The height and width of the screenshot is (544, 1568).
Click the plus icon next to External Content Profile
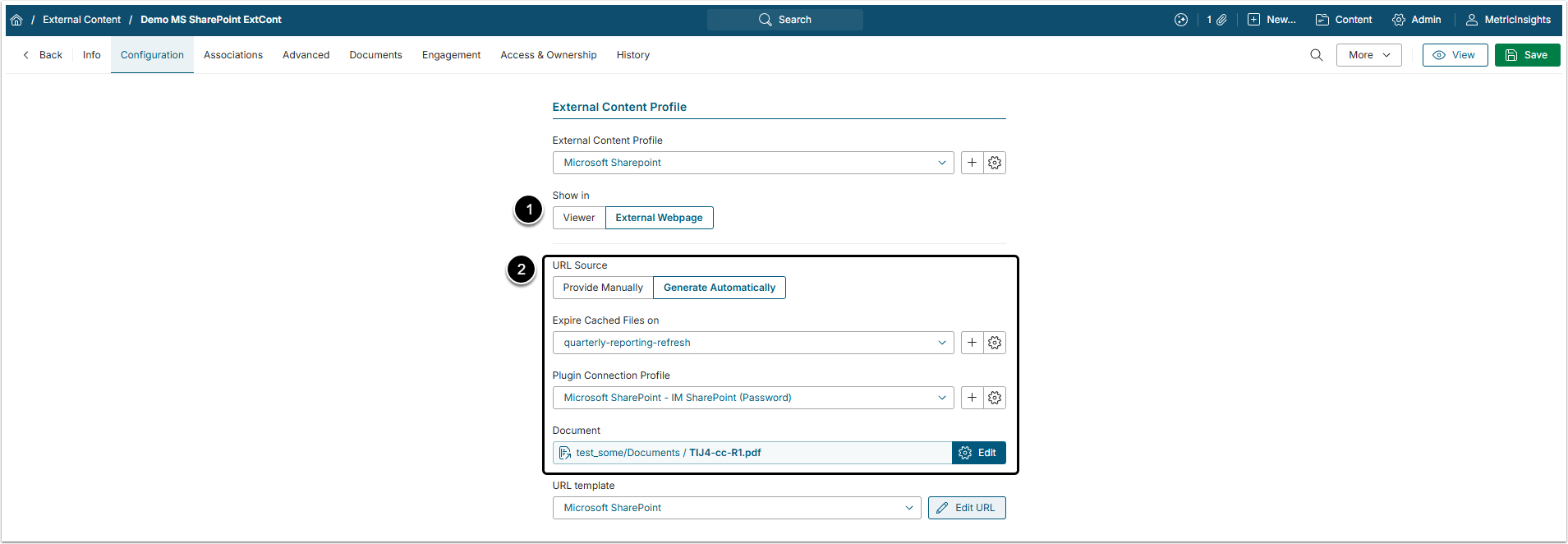click(972, 163)
